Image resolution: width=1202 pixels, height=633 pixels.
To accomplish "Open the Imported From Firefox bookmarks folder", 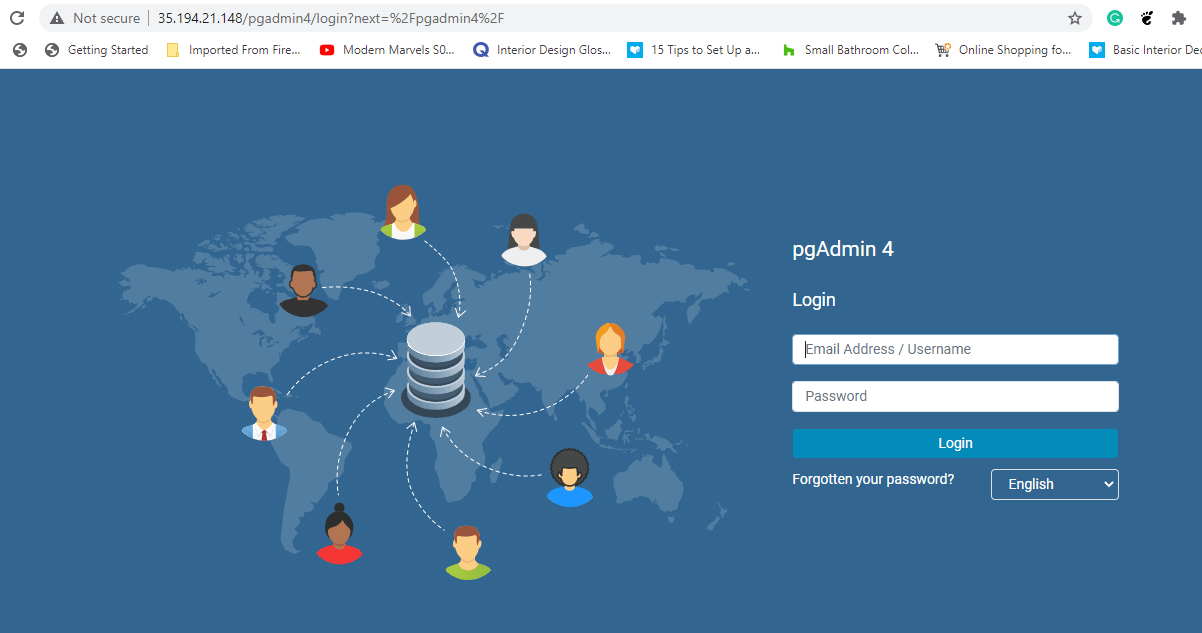I will [233, 50].
